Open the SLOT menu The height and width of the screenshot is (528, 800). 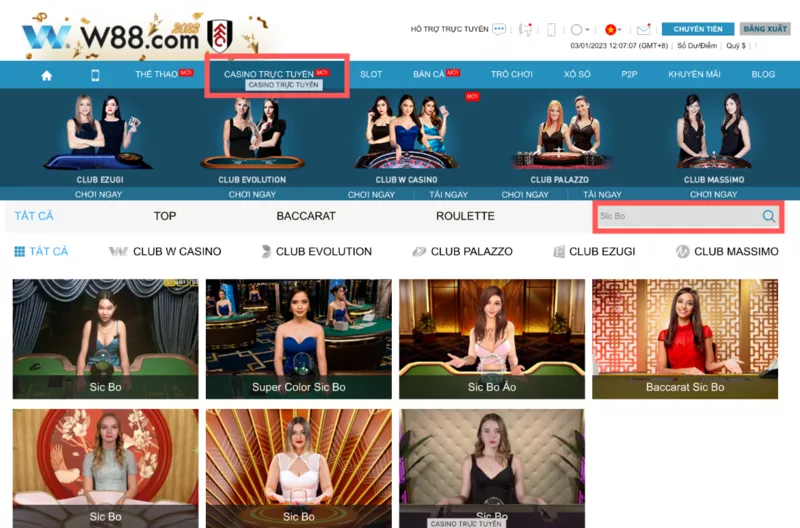point(371,74)
